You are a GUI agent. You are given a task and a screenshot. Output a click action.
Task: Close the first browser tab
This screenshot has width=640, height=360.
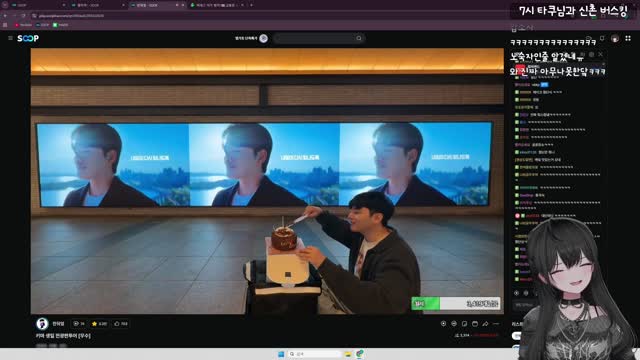[x=64, y=5]
